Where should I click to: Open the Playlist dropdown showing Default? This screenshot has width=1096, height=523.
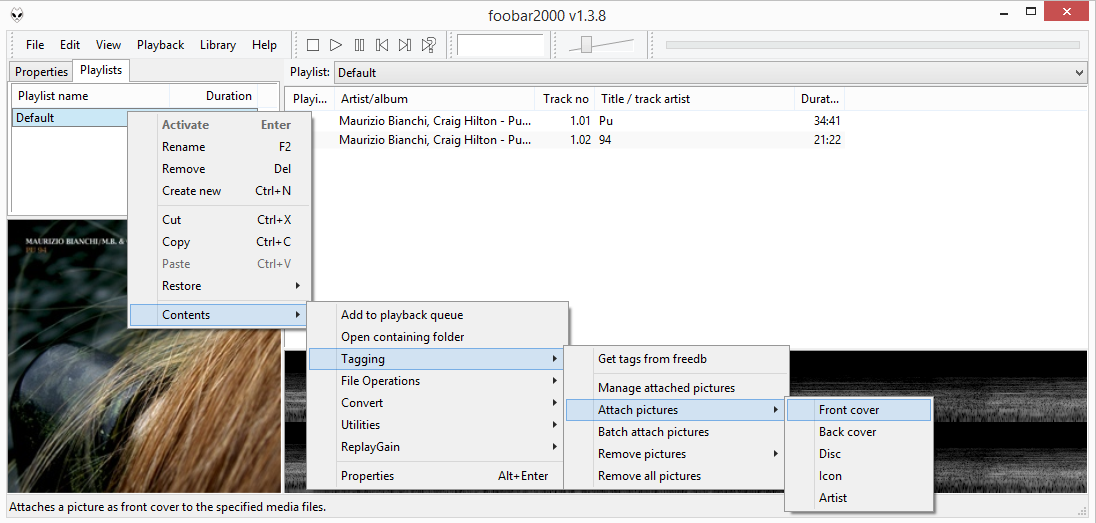710,73
